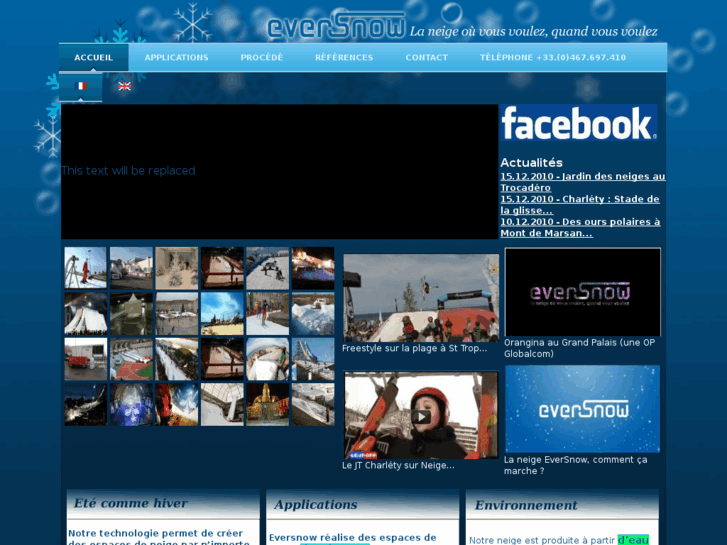This screenshot has width=727, height=545.
Task: Open photo of stadium with red track
Action: pos(131,359)
